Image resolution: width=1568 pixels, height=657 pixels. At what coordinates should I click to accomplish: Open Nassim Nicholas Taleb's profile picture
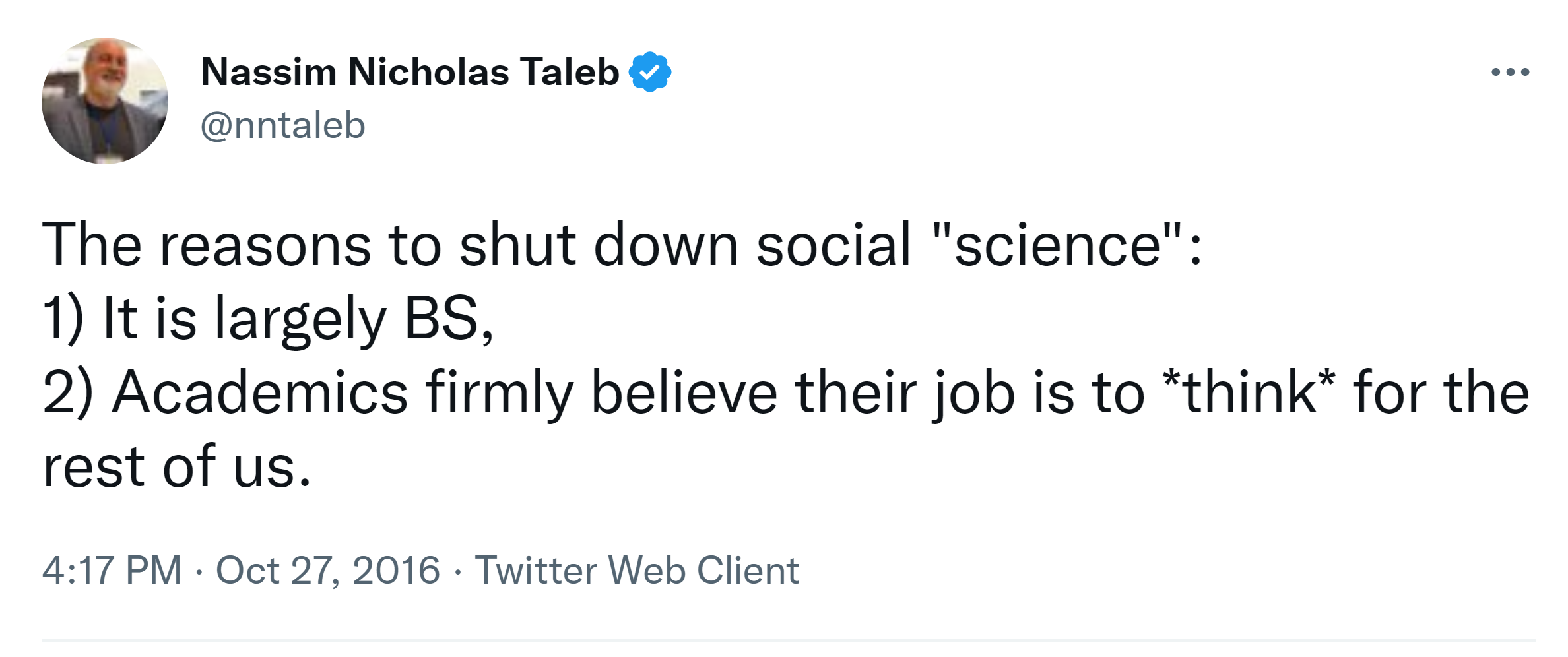[x=105, y=101]
